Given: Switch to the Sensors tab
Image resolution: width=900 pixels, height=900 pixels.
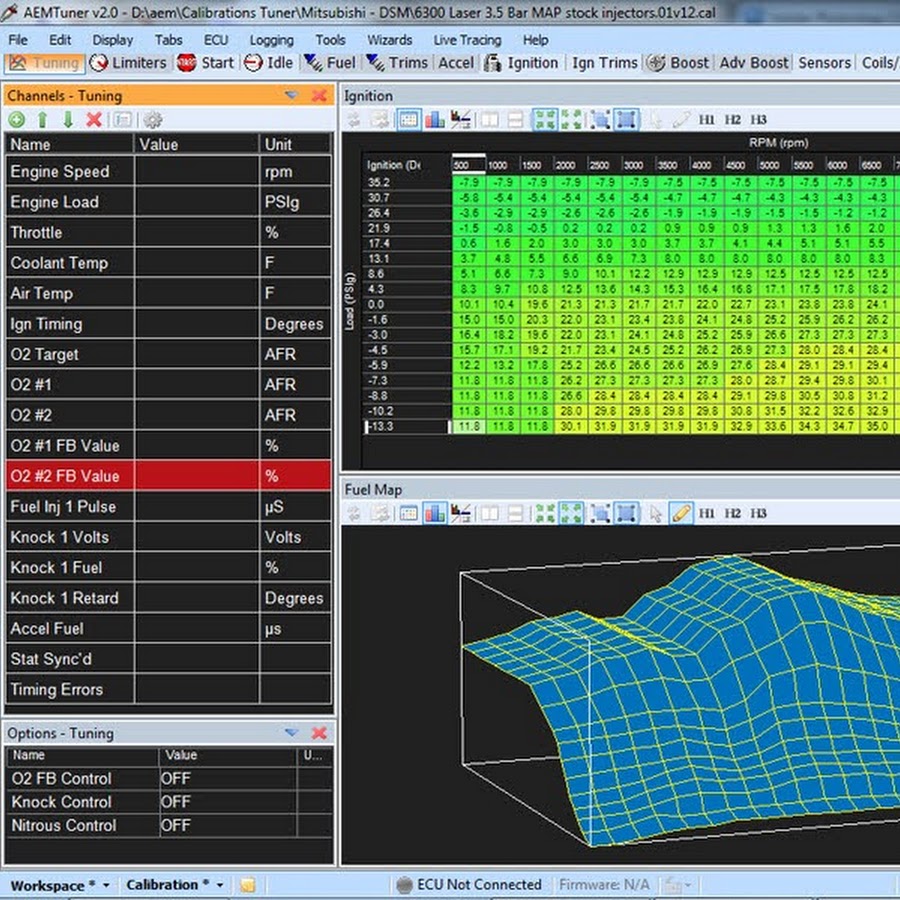Looking at the screenshot, I should coord(824,63).
